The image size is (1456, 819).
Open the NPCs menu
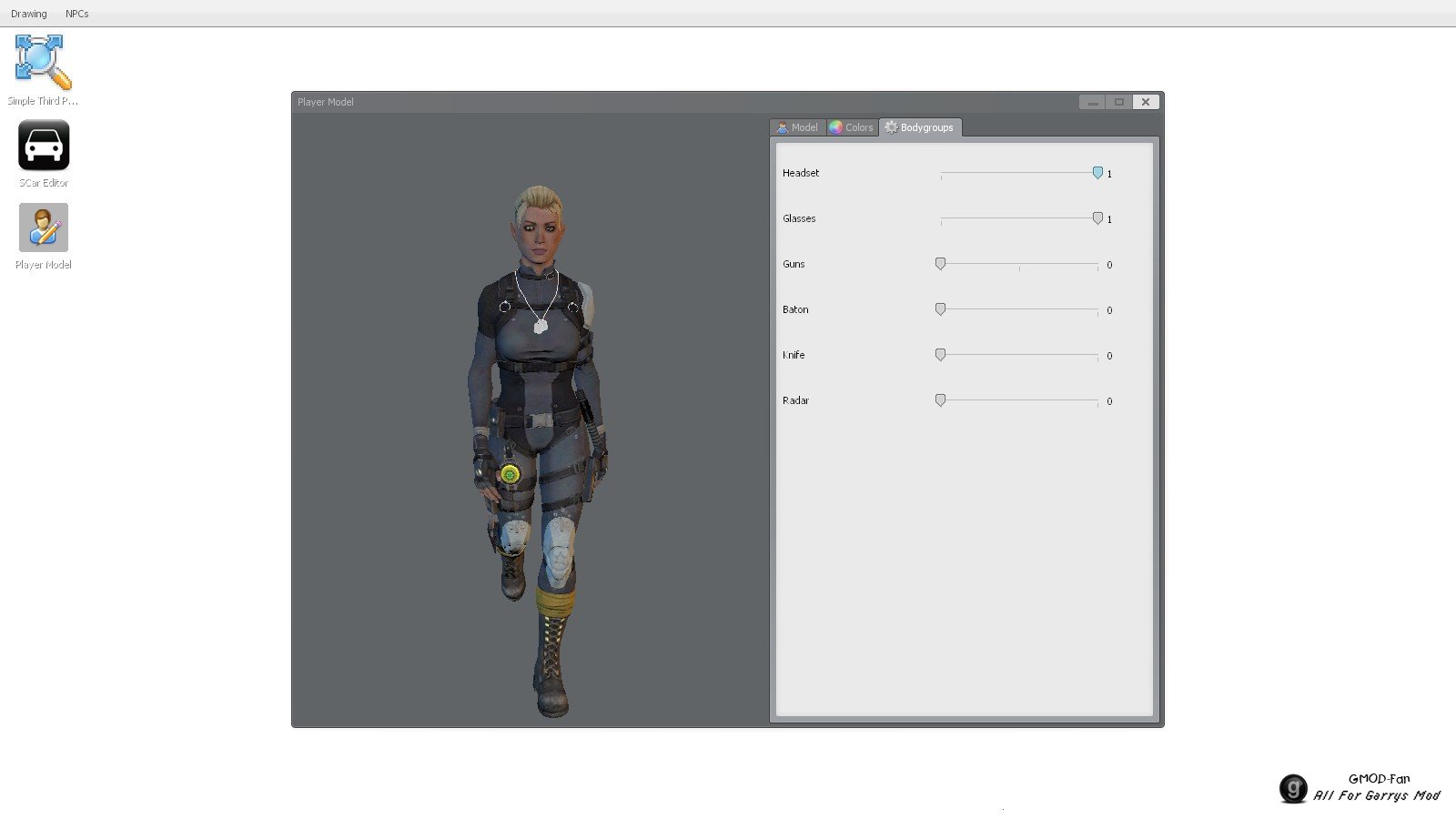pos(77,14)
